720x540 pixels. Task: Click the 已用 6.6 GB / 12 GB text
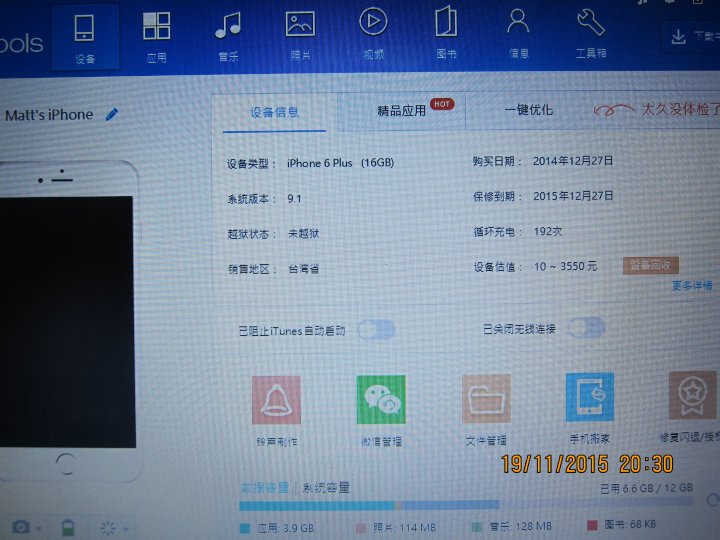point(646,488)
